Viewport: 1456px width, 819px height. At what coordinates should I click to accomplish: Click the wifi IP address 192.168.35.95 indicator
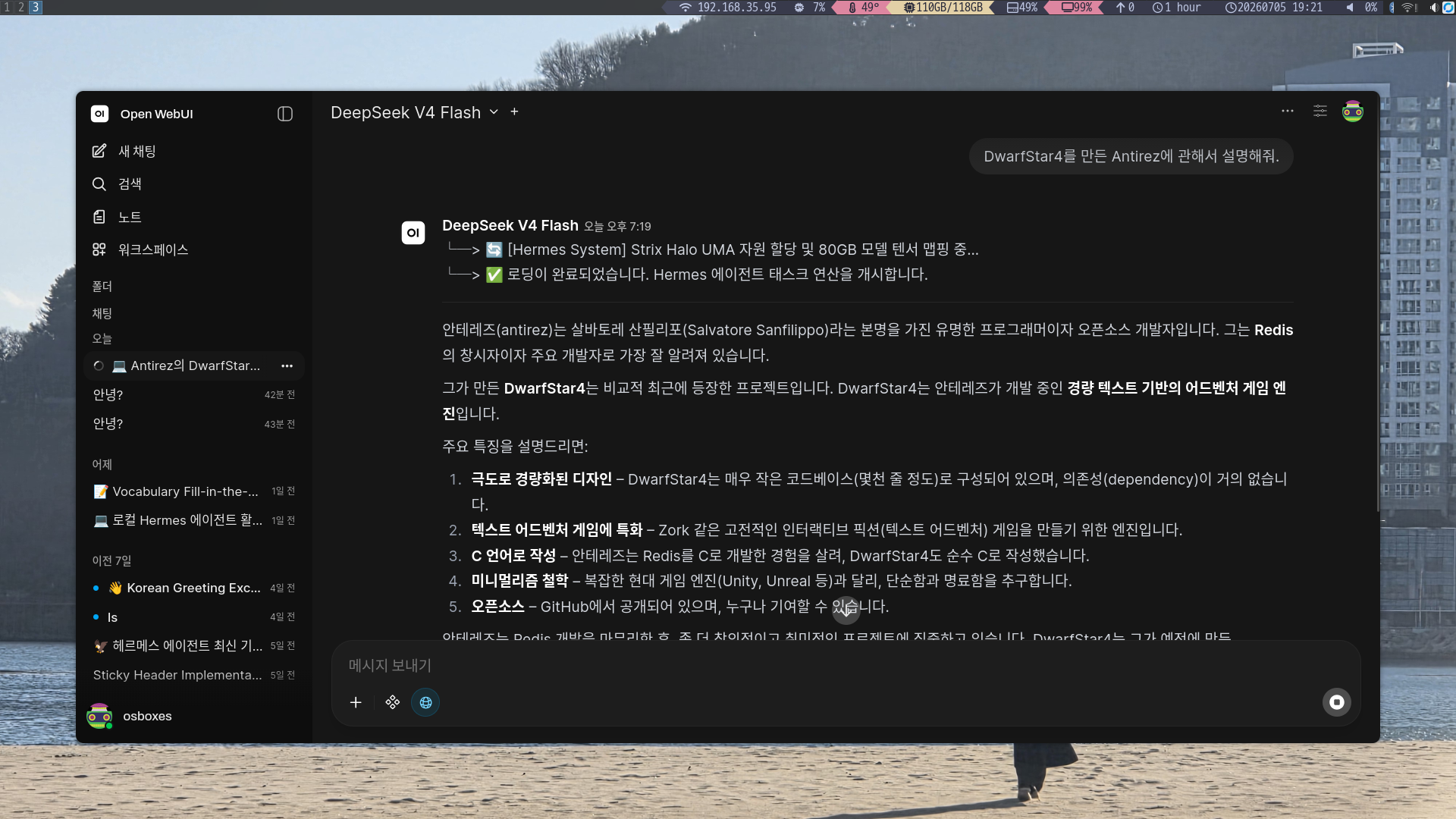728,7
